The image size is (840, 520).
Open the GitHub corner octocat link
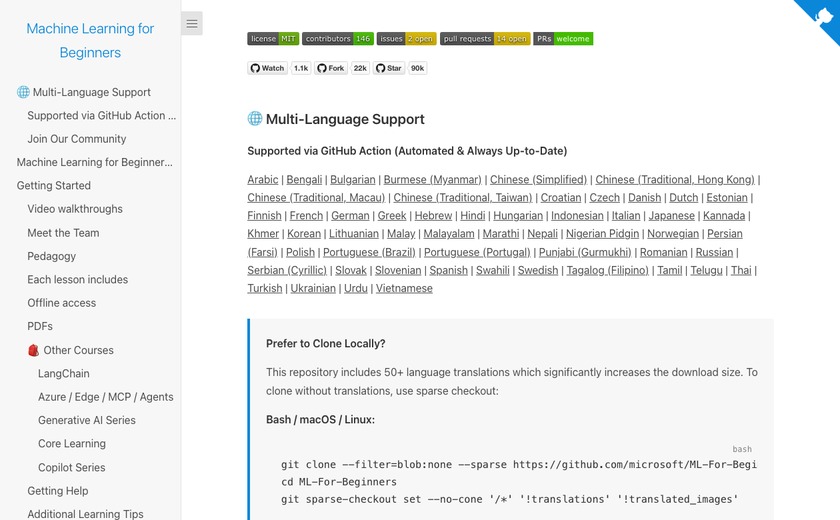821,18
